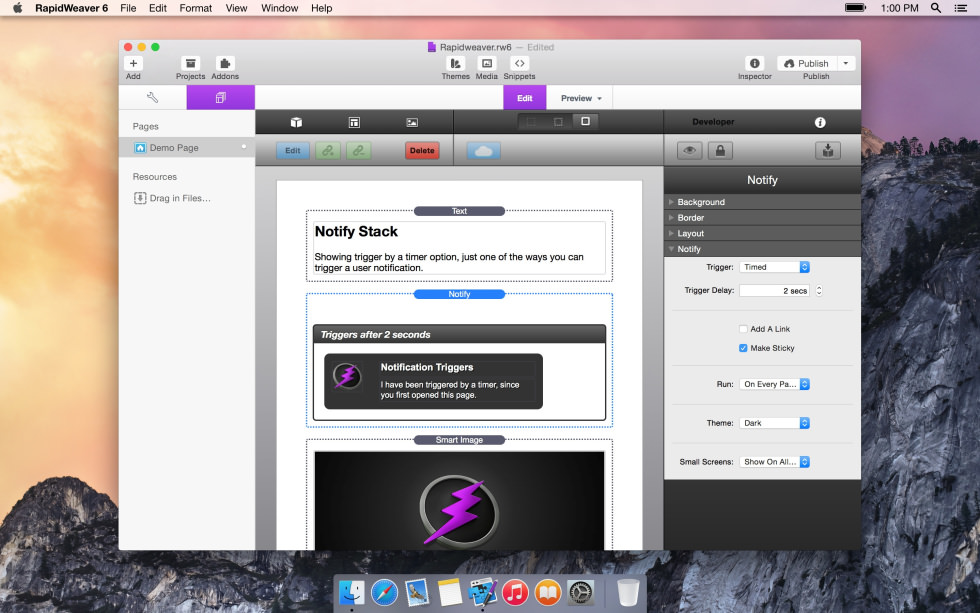
Task: Open the Small Screens dropdown
Action: pyautogui.click(x=774, y=462)
